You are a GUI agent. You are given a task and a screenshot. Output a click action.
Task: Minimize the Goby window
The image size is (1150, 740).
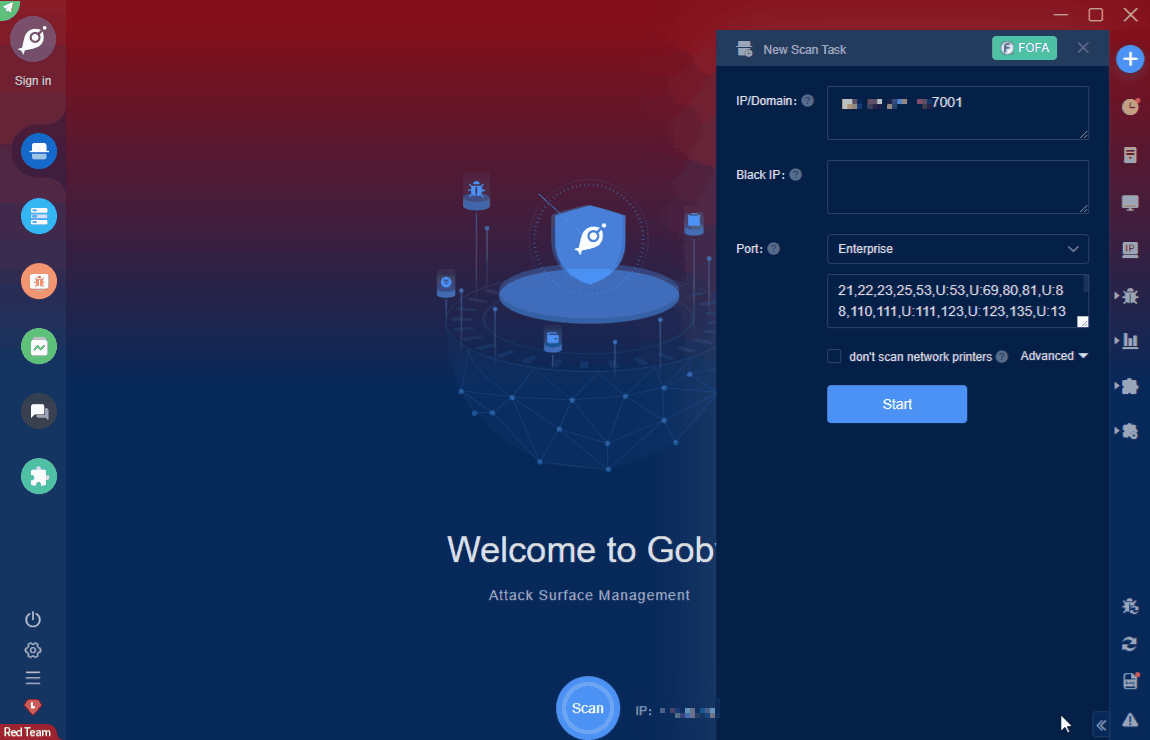(1061, 14)
